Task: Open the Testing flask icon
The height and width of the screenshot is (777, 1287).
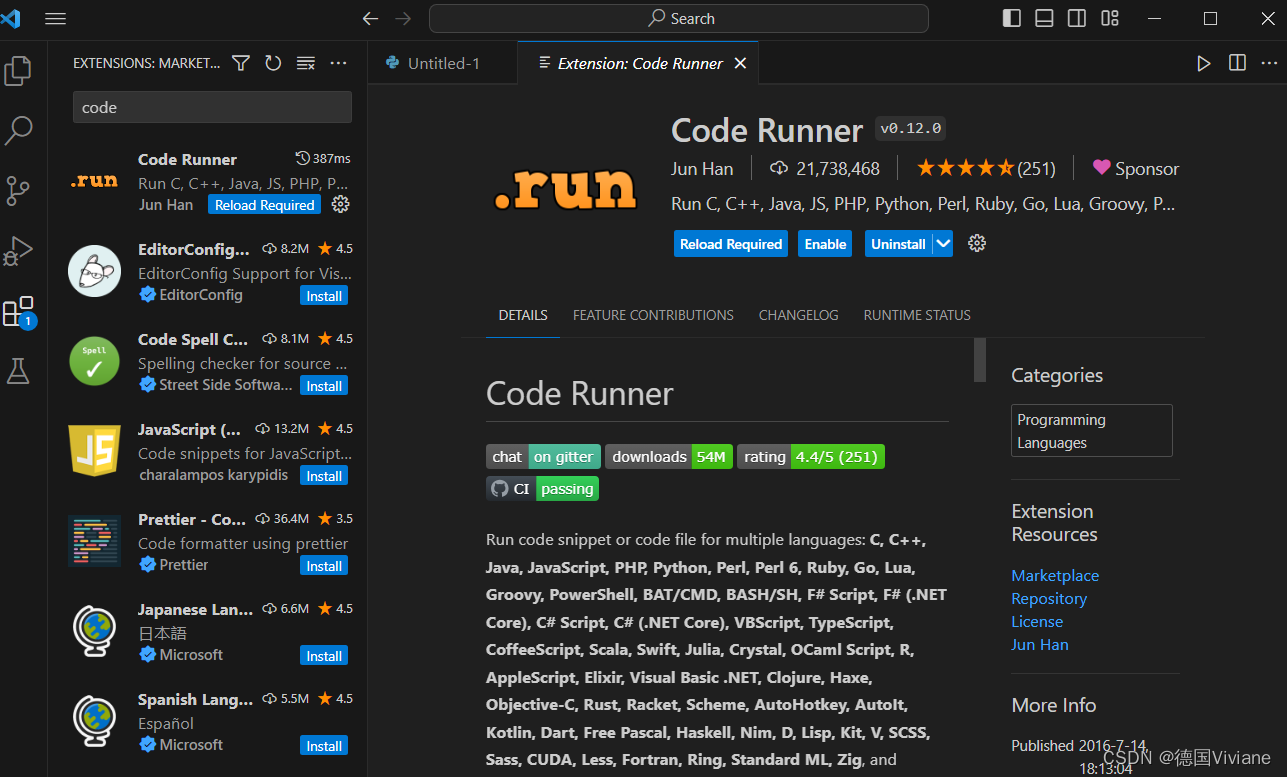Action: click(x=18, y=371)
